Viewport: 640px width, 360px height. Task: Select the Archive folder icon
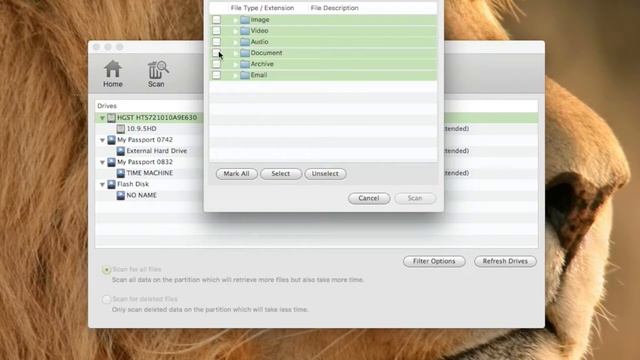(245, 64)
